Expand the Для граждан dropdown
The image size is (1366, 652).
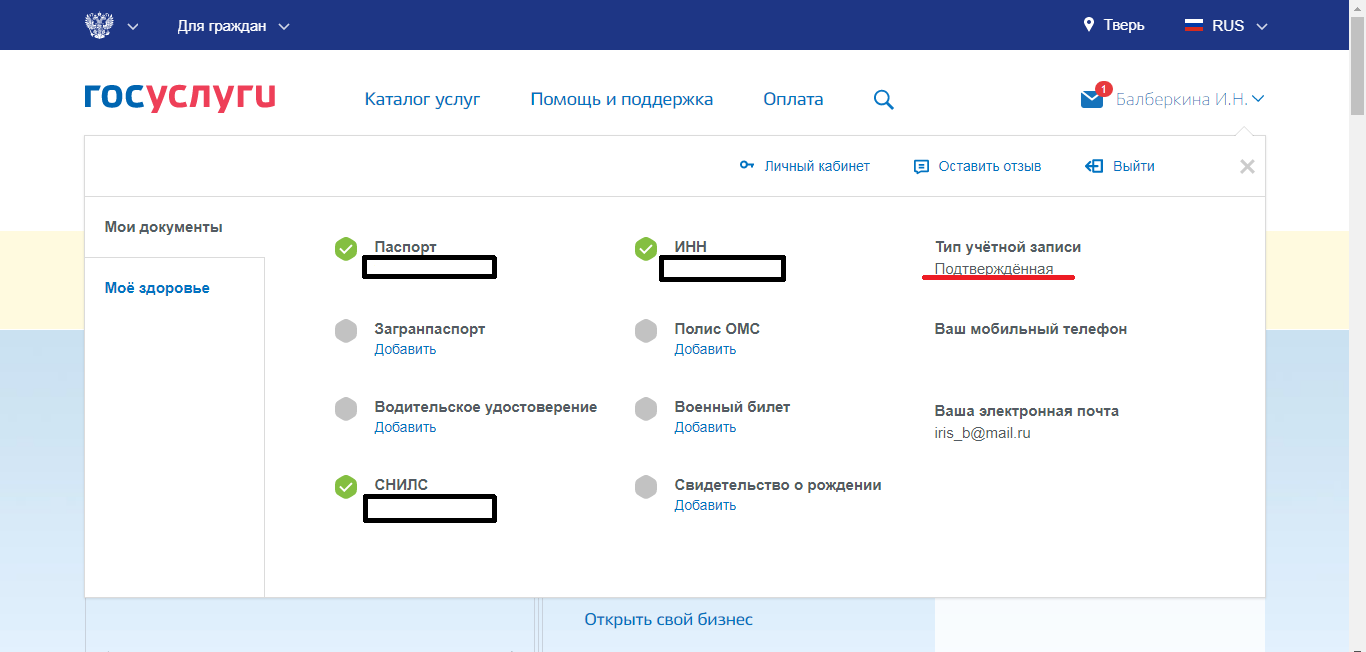click(233, 26)
